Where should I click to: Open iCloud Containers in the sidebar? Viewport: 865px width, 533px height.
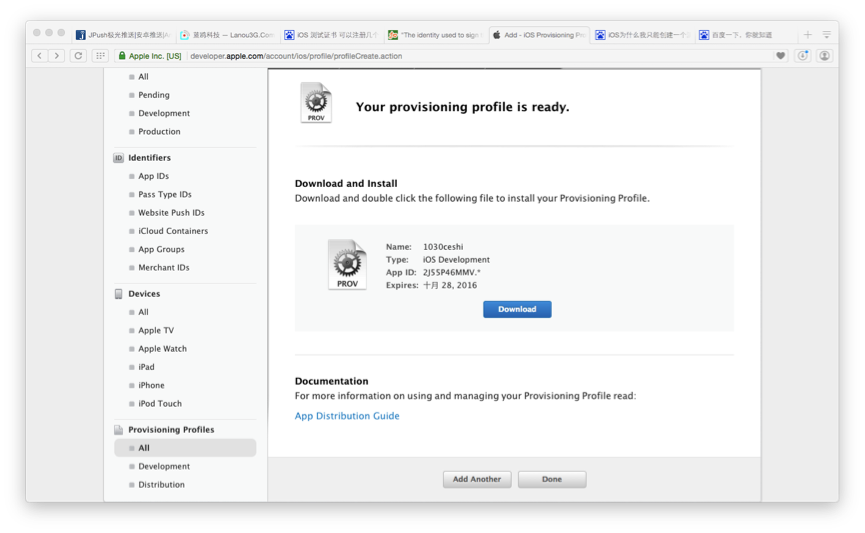point(173,231)
